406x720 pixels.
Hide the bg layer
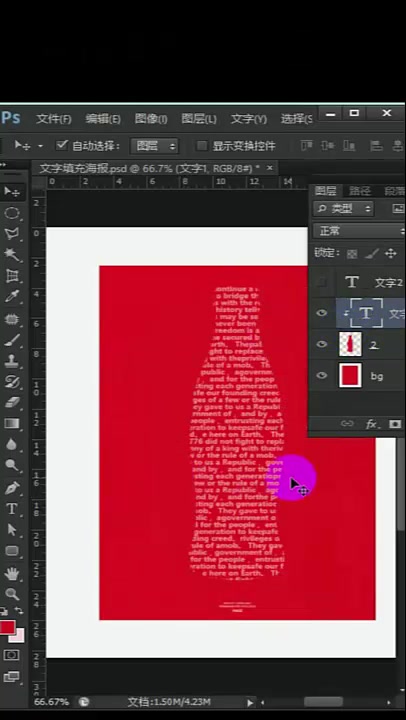pos(322,376)
